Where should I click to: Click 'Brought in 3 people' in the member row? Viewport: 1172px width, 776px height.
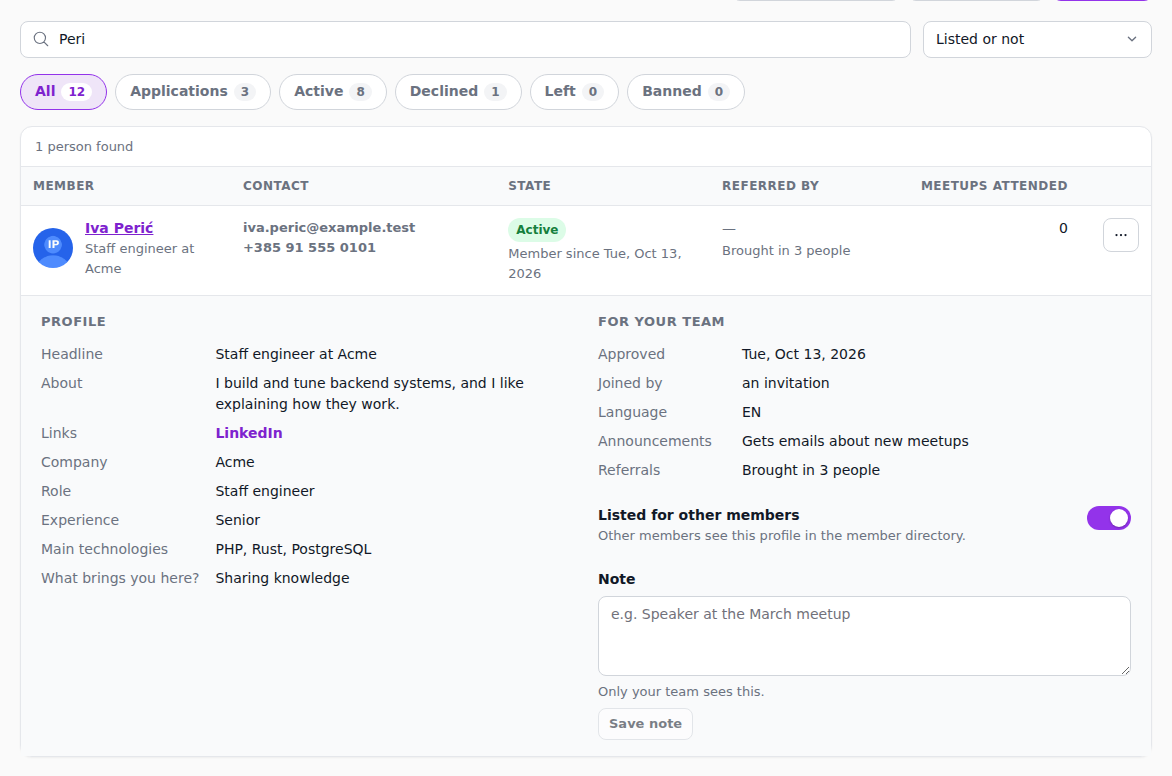[786, 250]
